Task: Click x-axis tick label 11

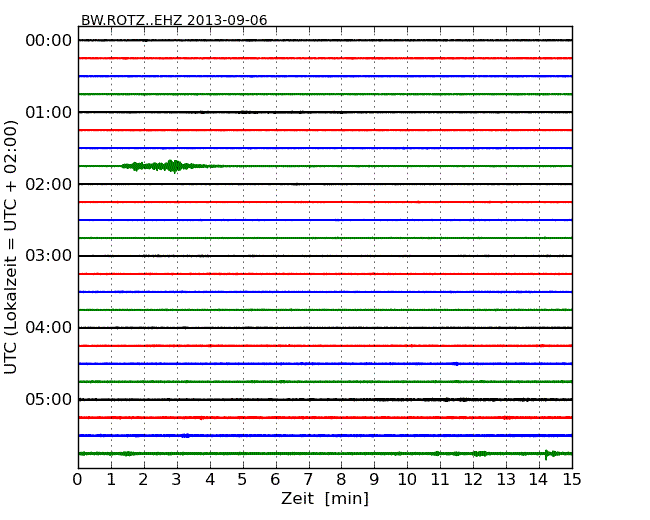Action: tap(440, 480)
